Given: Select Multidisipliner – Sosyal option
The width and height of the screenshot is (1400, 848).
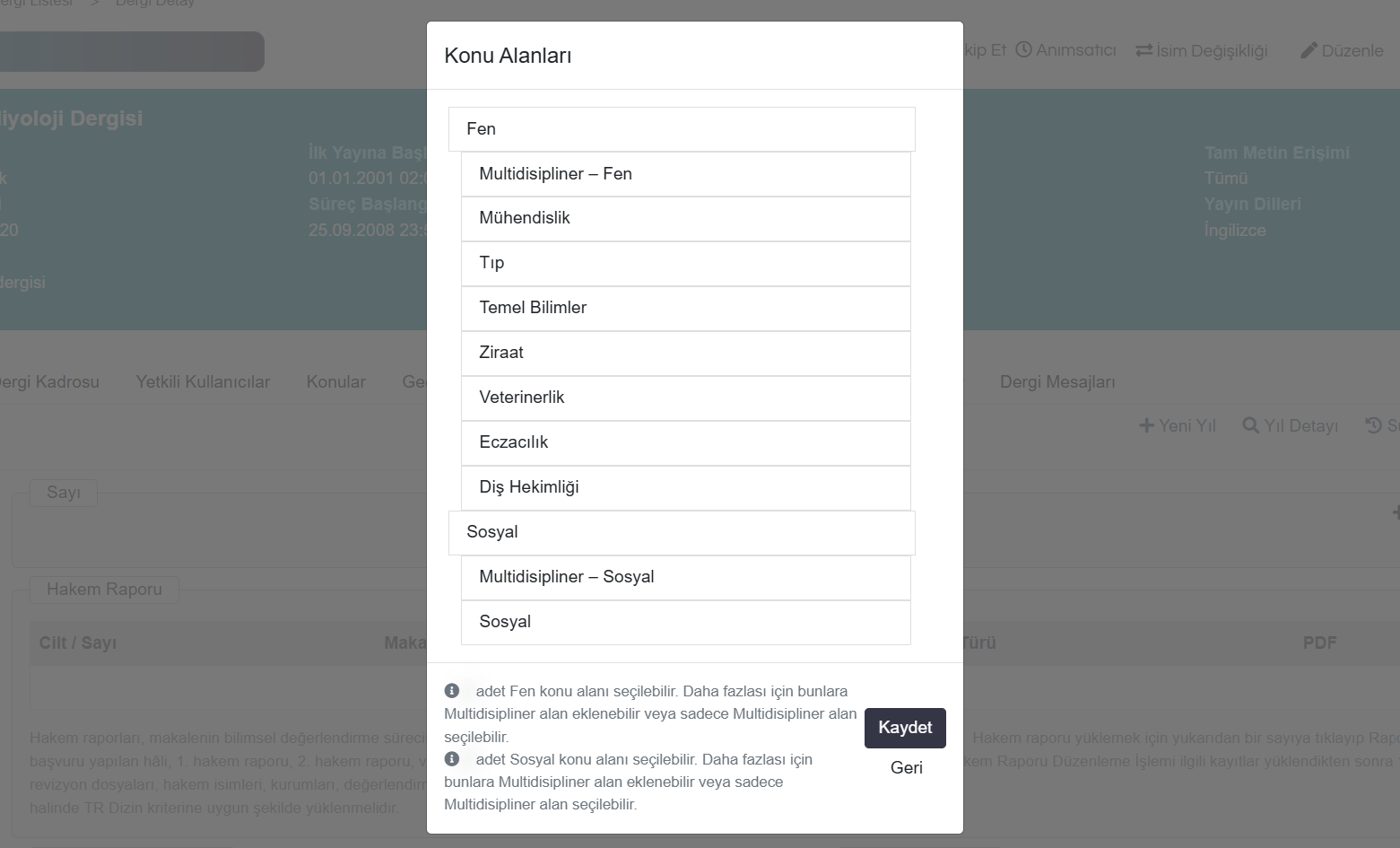Looking at the screenshot, I should 685,577.
